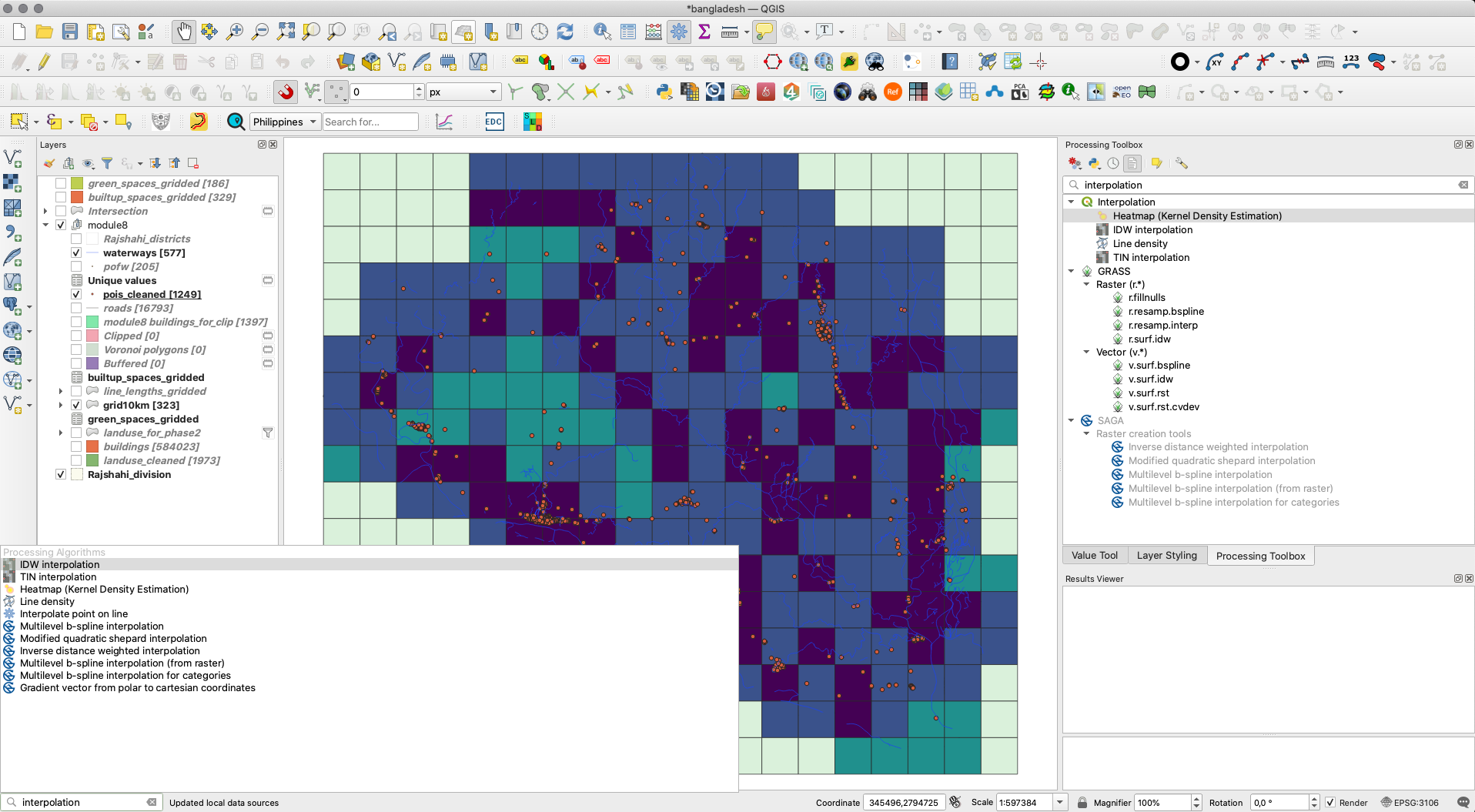Open layer styling with the paintbrush icon
Viewport: 1475px width, 812px height.
pos(49,163)
